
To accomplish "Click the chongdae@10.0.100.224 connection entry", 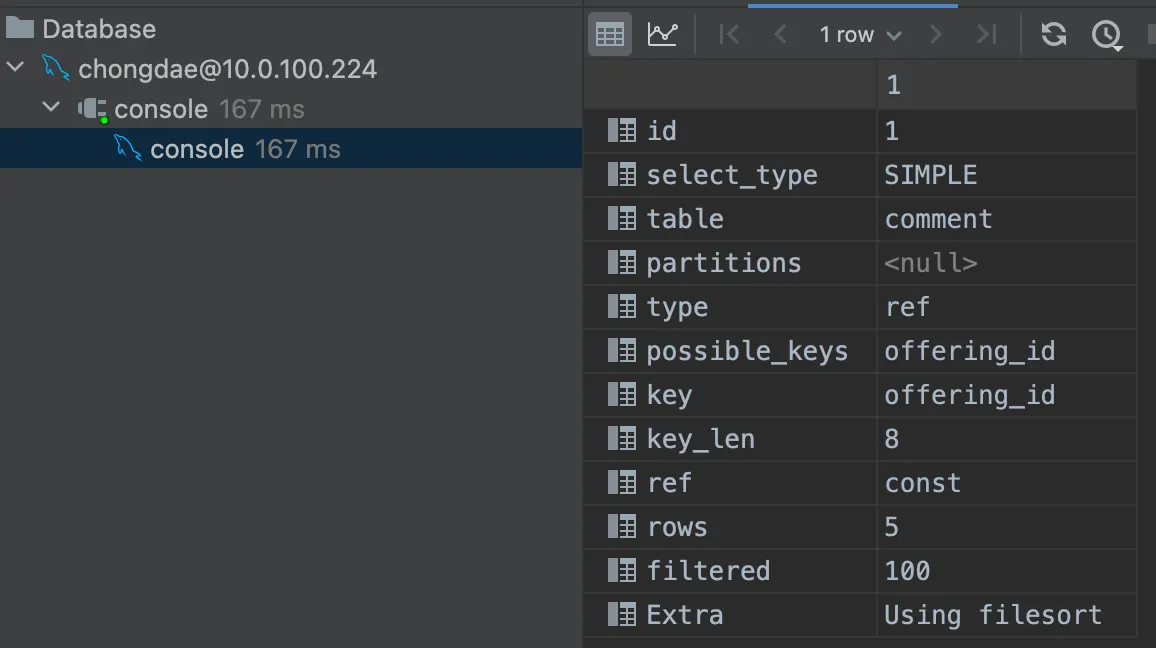I will (227, 69).
